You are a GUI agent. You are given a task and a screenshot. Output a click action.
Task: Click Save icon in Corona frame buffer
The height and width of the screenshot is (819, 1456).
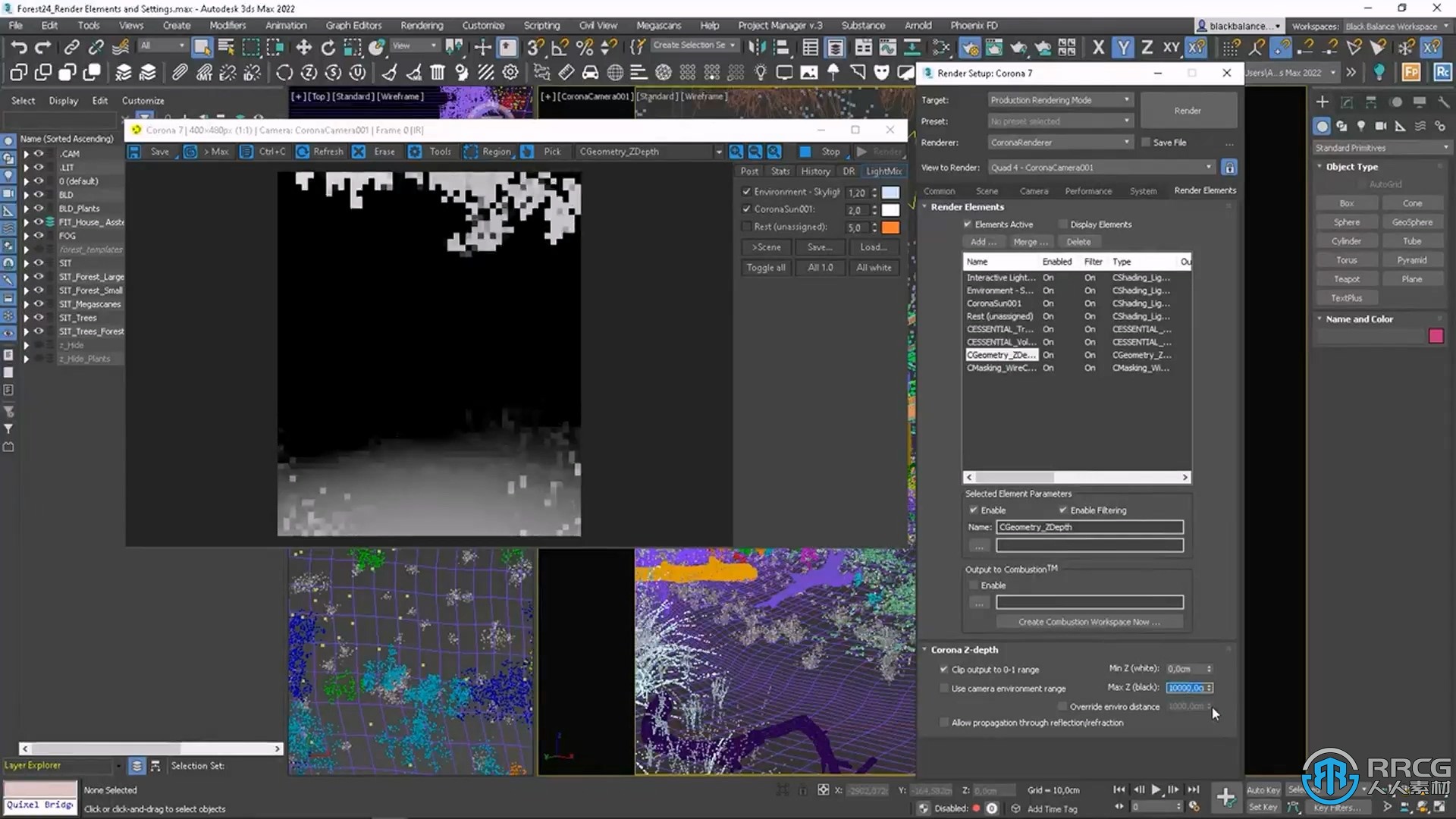(x=134, y=152)
